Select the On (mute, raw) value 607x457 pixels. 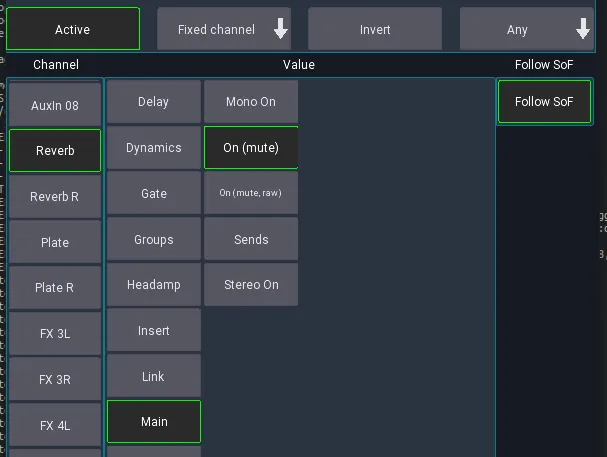pyautogui.click(x=251, y=193)
